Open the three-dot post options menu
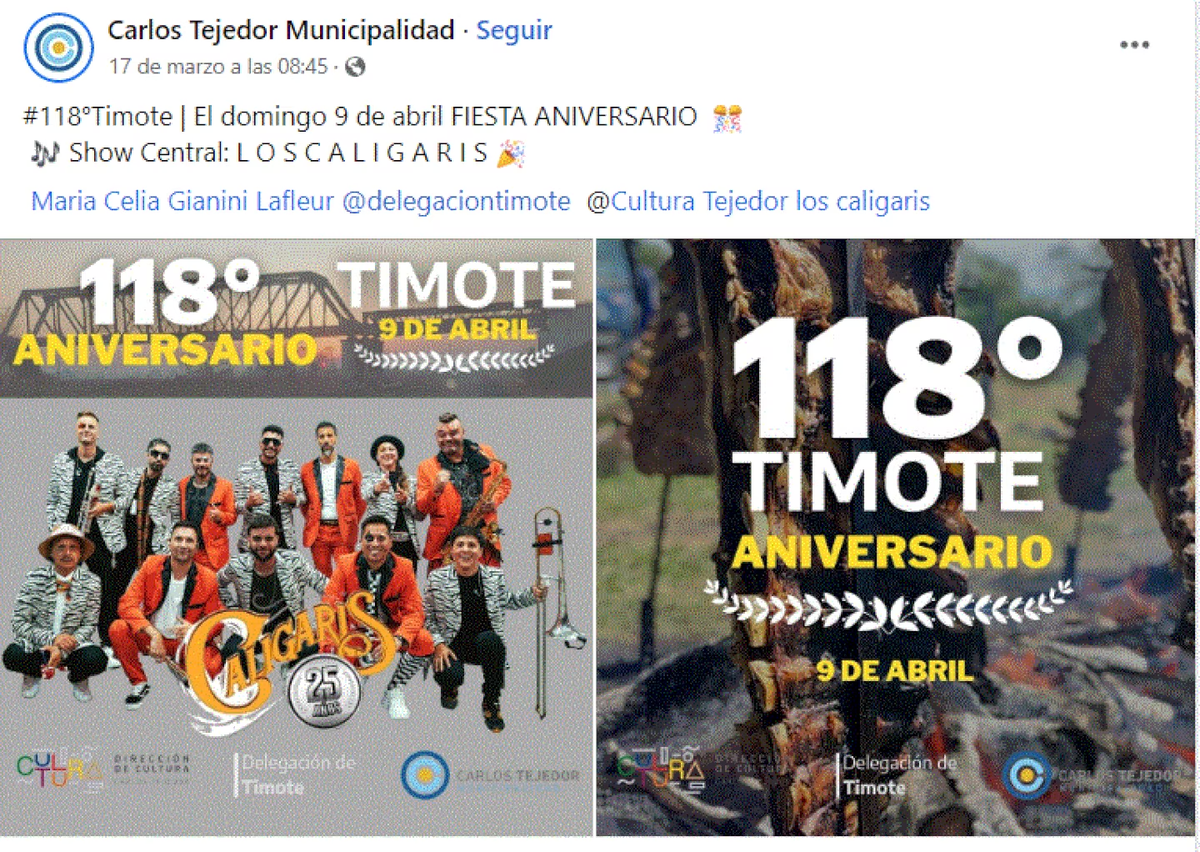1200x852 pixels. click(x=1134, y=45)
